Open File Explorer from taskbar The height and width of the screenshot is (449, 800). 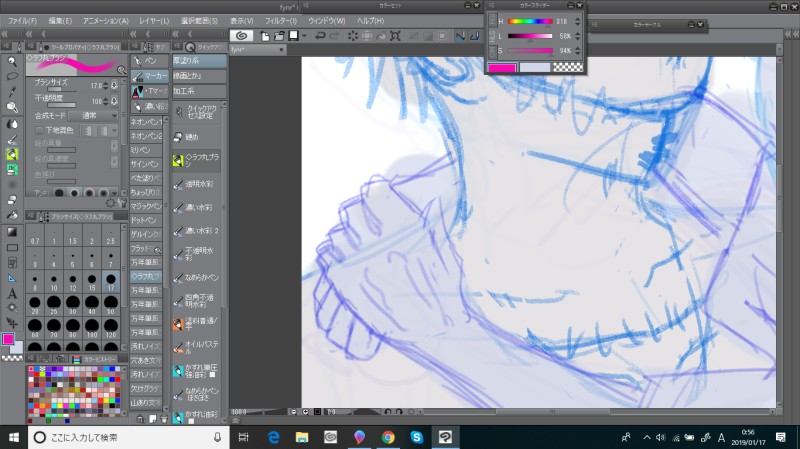point(302,437)
